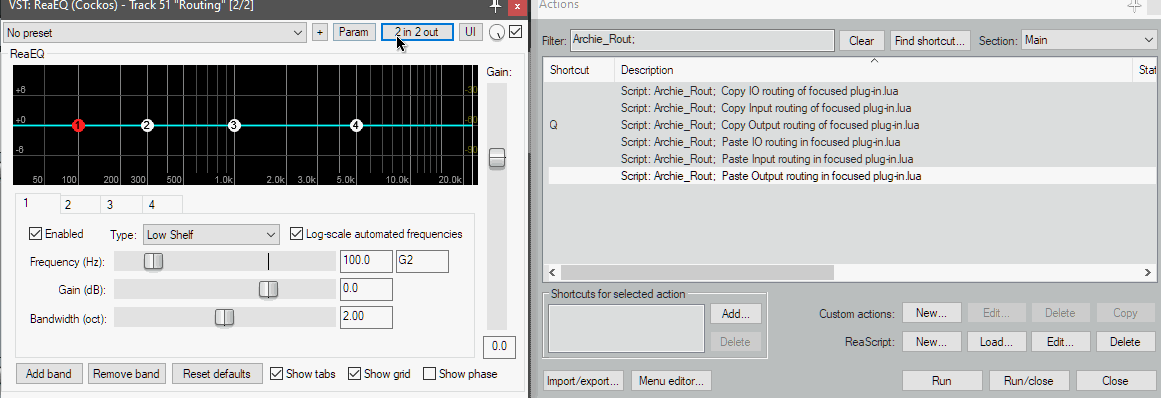Click the Gain (dB) slider handle
The width and height of the screenshot is (1161, 398).
coord(268,289)
